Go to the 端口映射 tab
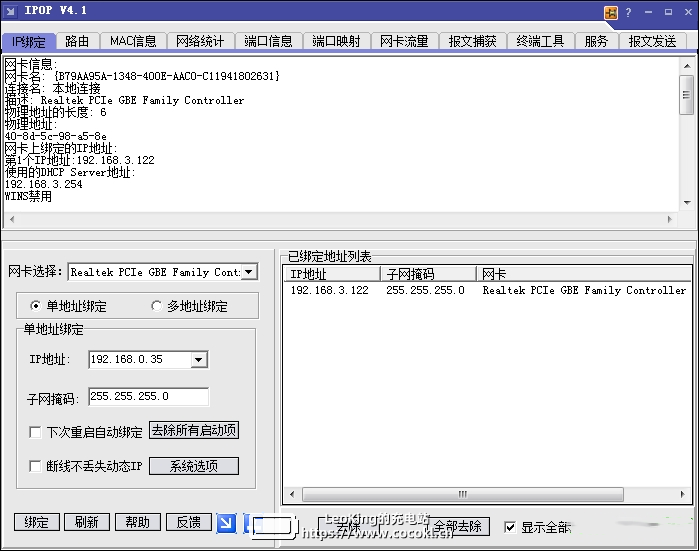This screenshot has width=699, height=551. tap(337, 41)
